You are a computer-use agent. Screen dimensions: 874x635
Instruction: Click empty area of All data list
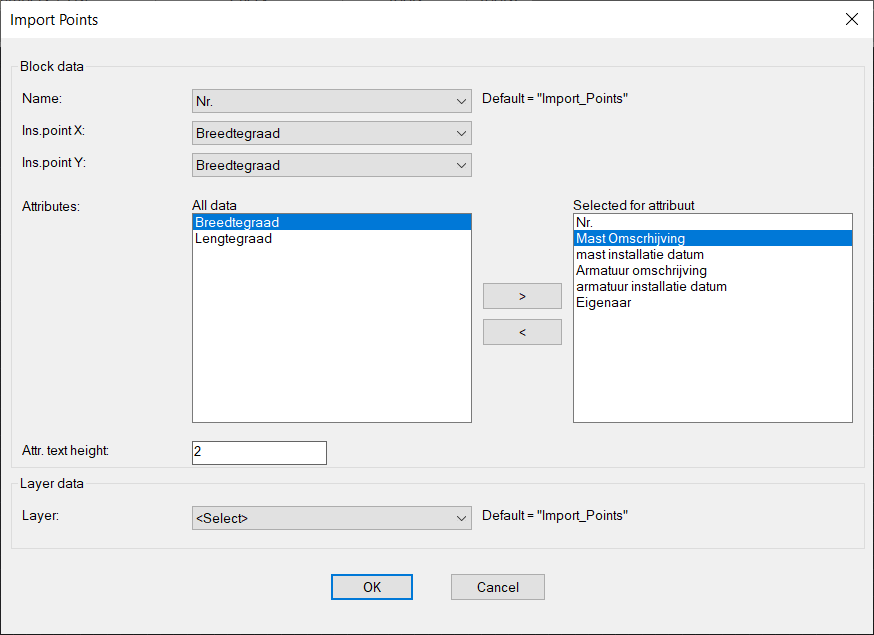click(x=332, y=335)
